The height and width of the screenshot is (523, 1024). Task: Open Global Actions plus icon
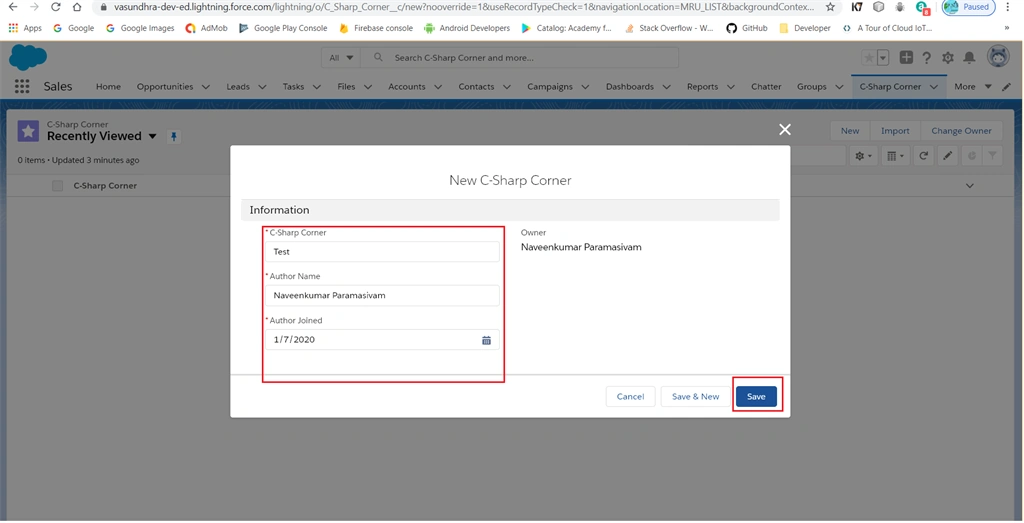(x=906, y=57)
